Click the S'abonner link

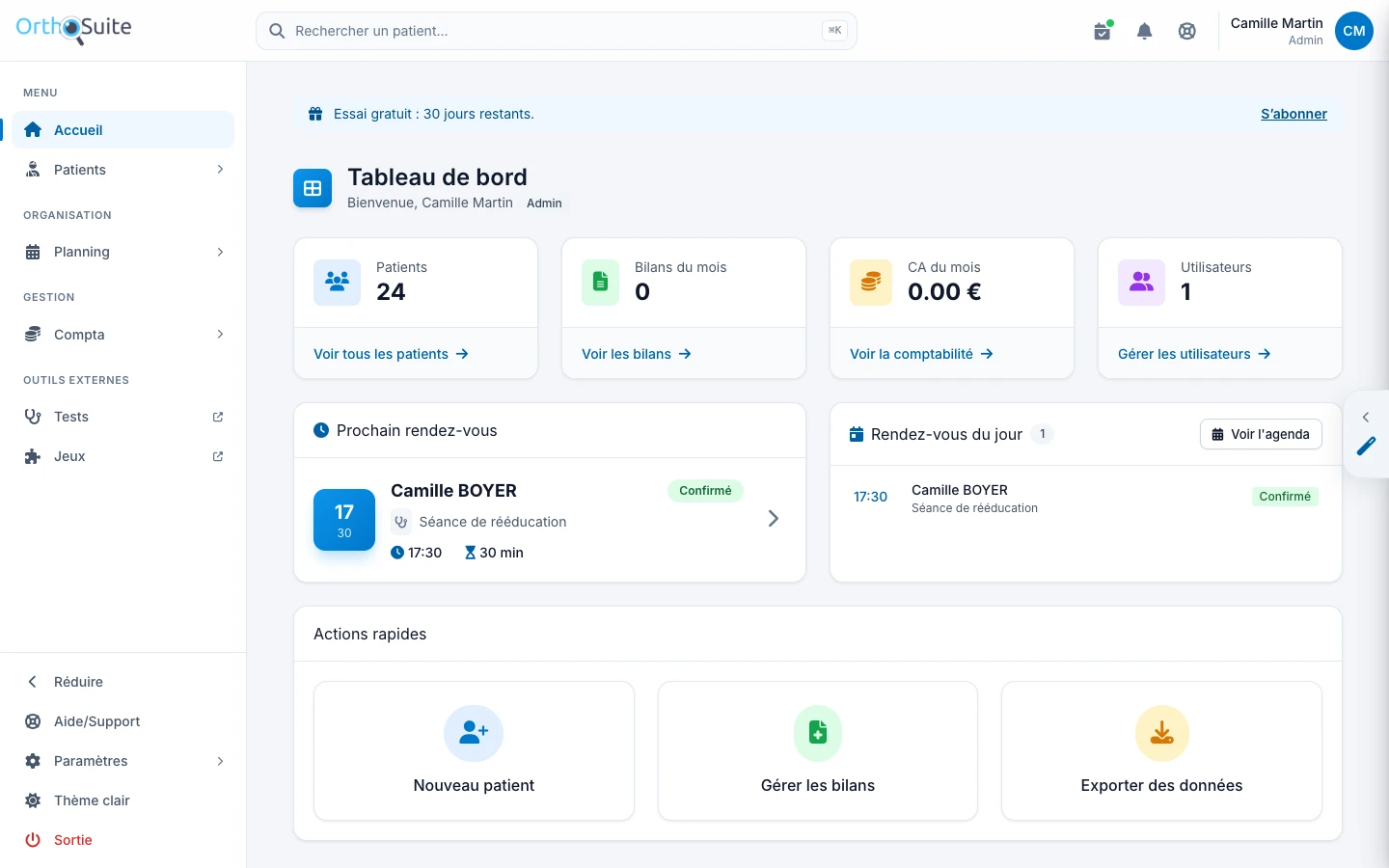pos(1294,114)
